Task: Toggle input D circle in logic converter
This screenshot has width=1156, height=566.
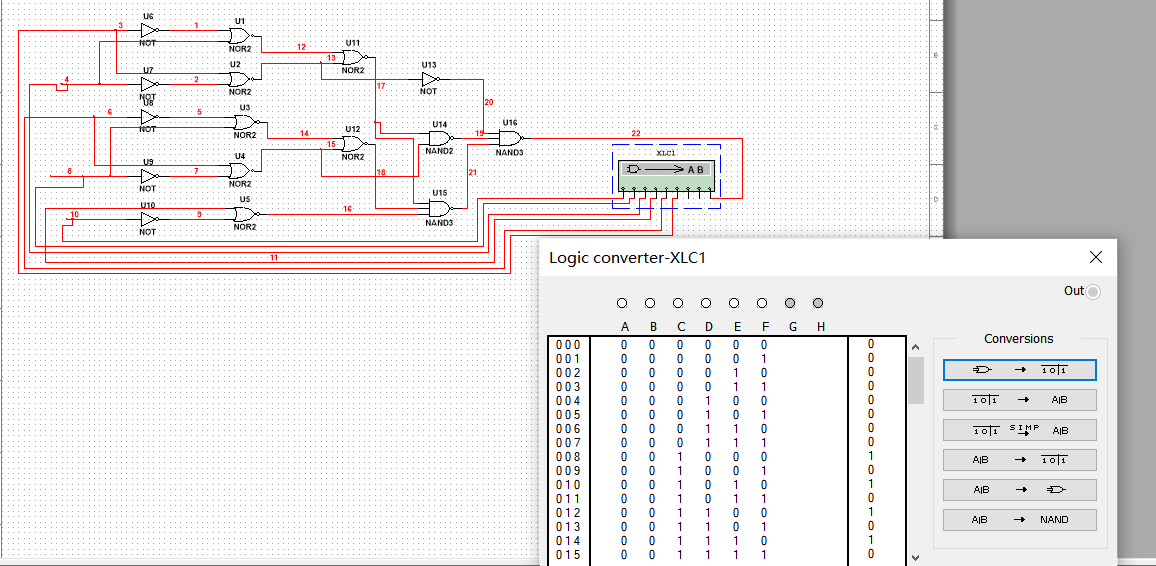Action: (x=706, y=303)
